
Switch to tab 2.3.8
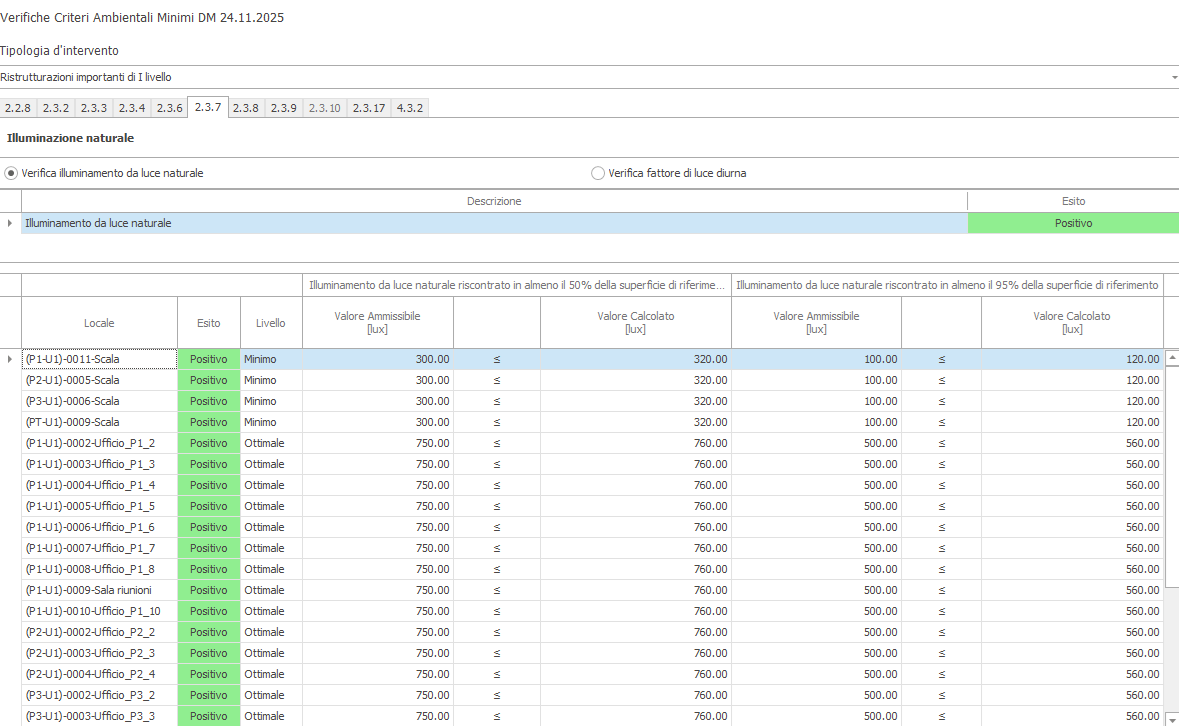point(246,108)
